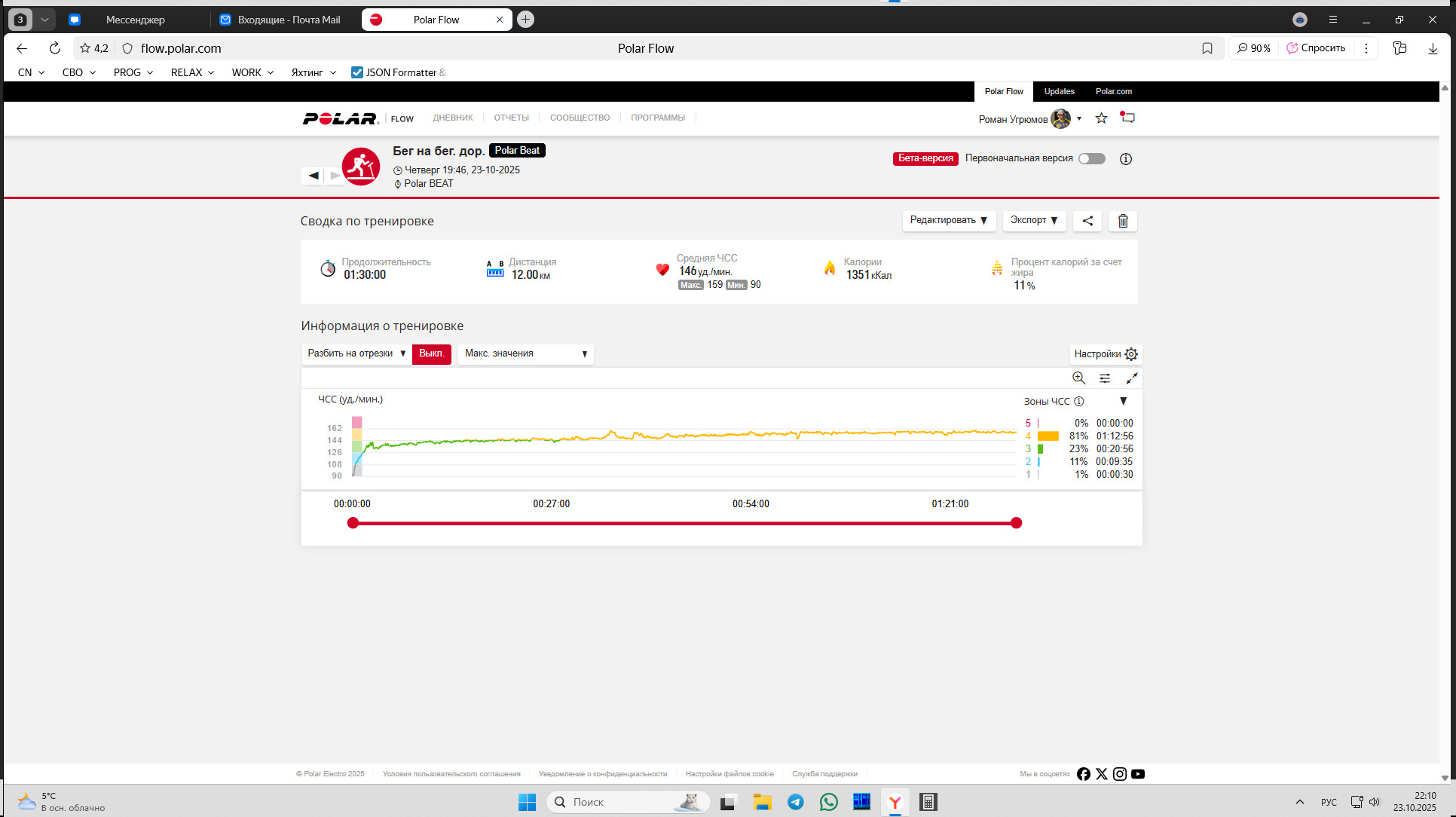Toggle the original version switch

(x=1092, y=158)
